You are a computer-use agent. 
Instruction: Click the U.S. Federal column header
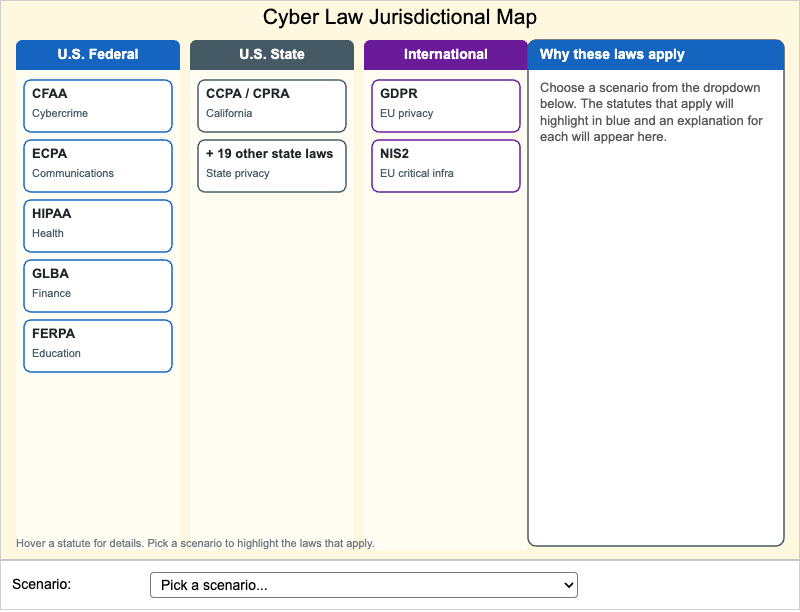[98, 55]
